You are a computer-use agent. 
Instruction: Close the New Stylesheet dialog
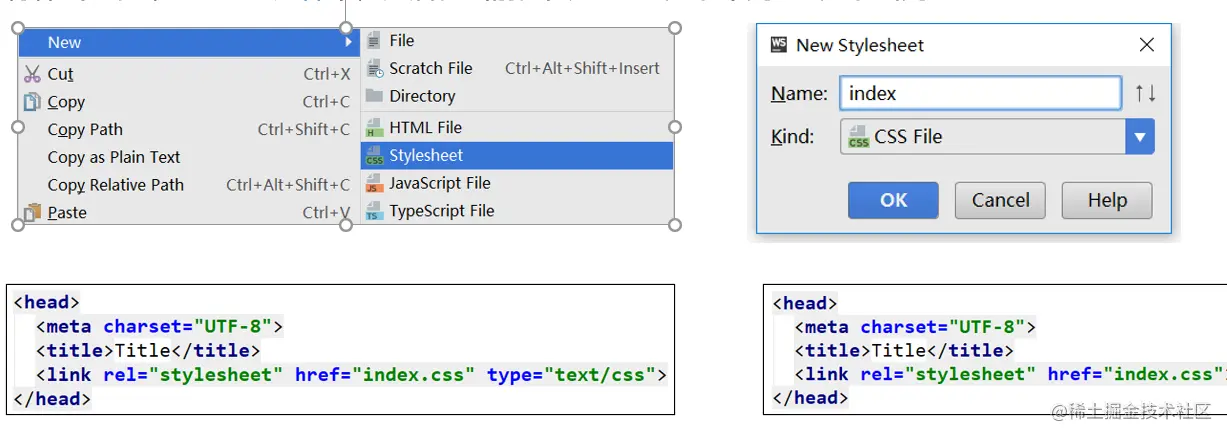point(1147,45)
